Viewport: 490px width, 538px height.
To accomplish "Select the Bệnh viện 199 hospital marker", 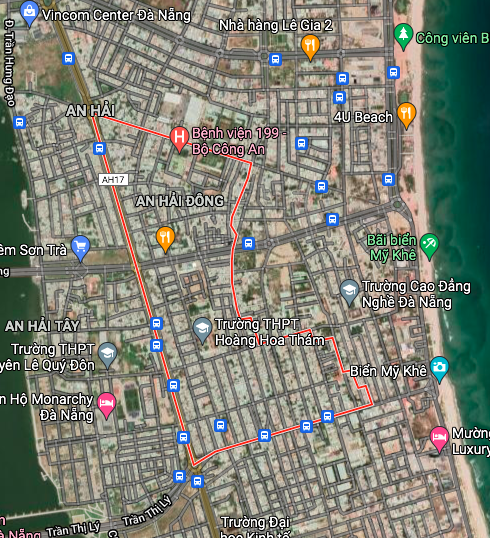I will [179, 139].
